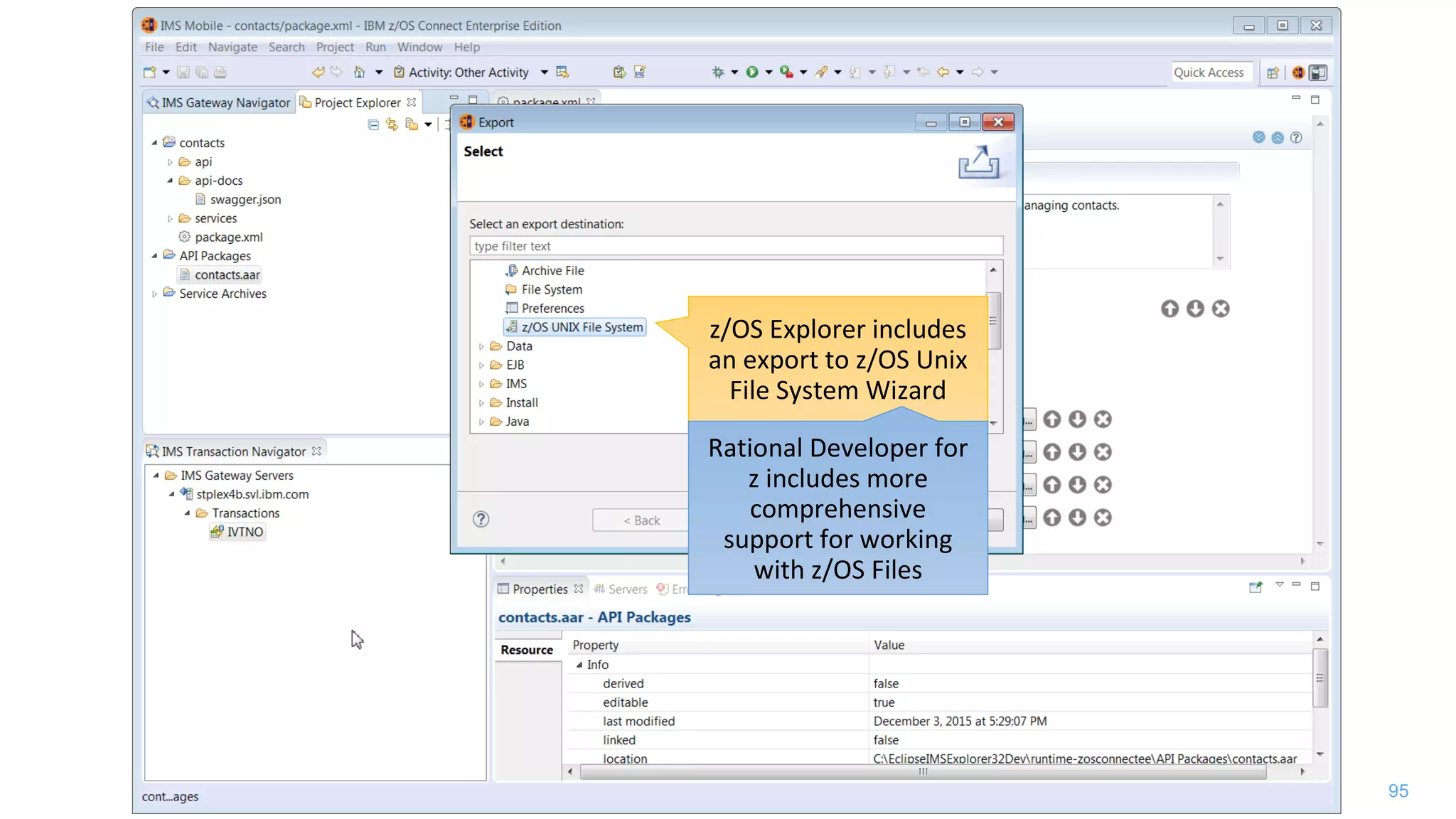The height and width of the screenshot is (819, 1456).
Task: Select swagger.json in Project Explorer
Action: click(x=238, y=200)
